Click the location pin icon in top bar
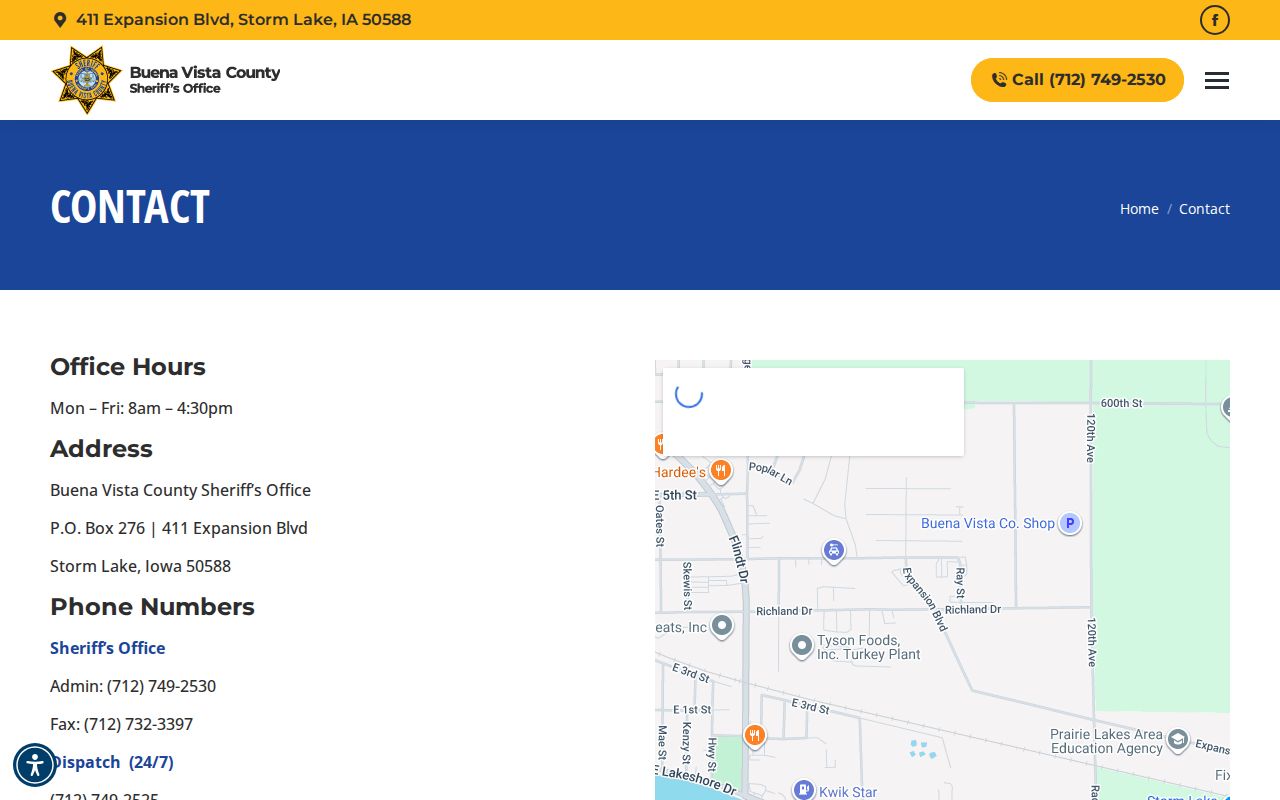The height and width of the screenshot is (800, 1280). pos(60,20)
